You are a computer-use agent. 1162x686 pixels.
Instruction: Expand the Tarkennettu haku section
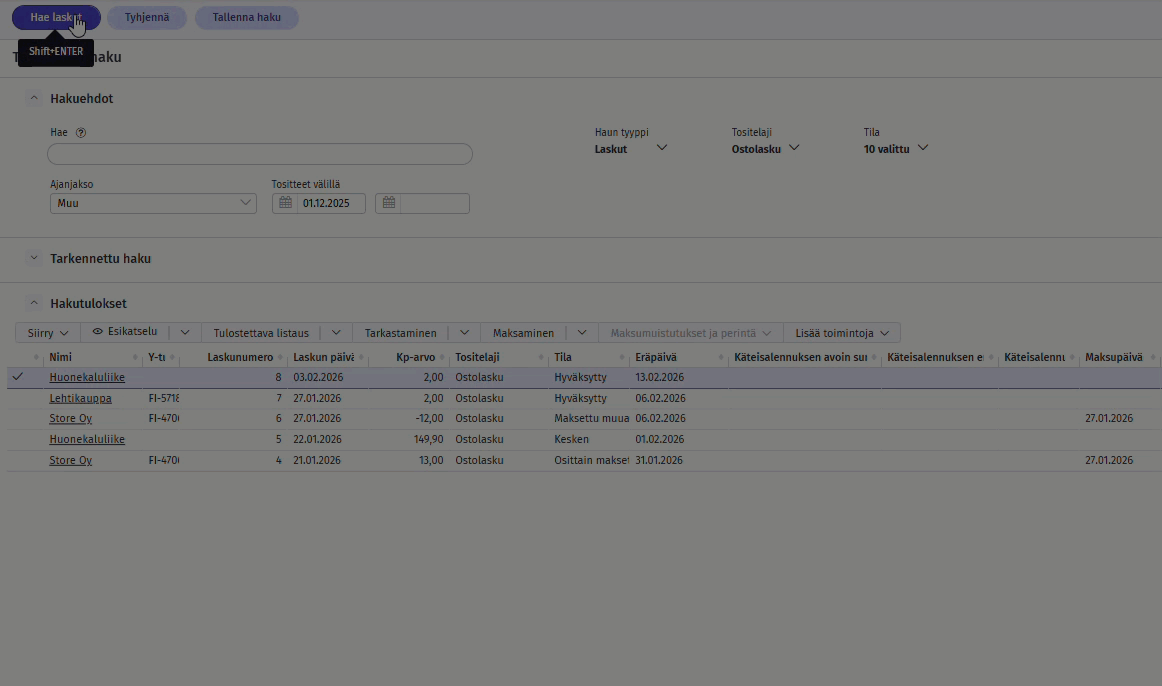[x=33, y=258]
